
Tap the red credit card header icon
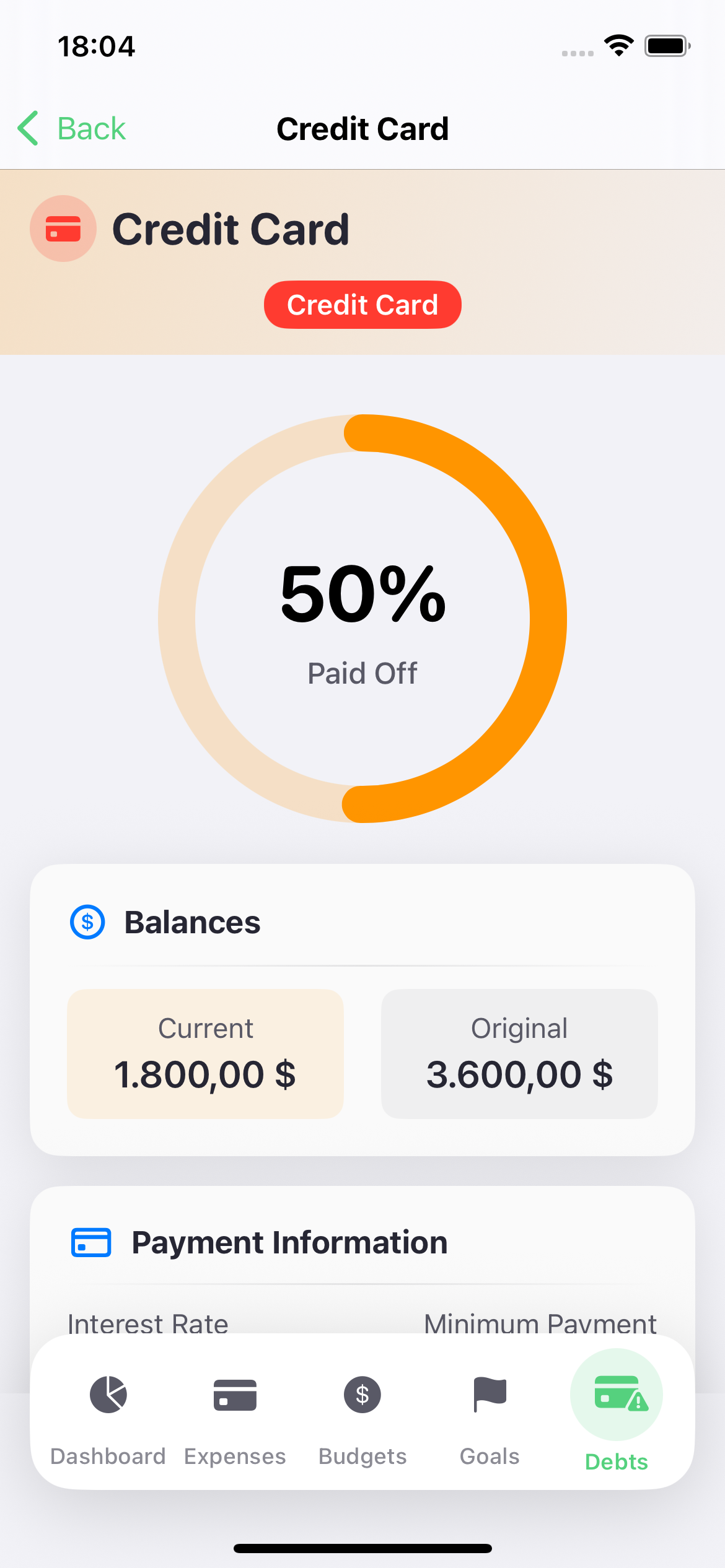coord(63,229)
